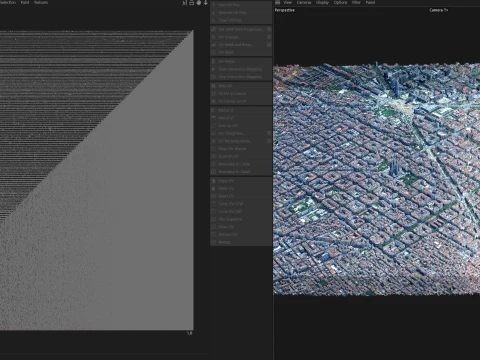Screen dimensions: 480x360
Task: Click the Perspective viewport label
Action: click(x=285, y=10)
